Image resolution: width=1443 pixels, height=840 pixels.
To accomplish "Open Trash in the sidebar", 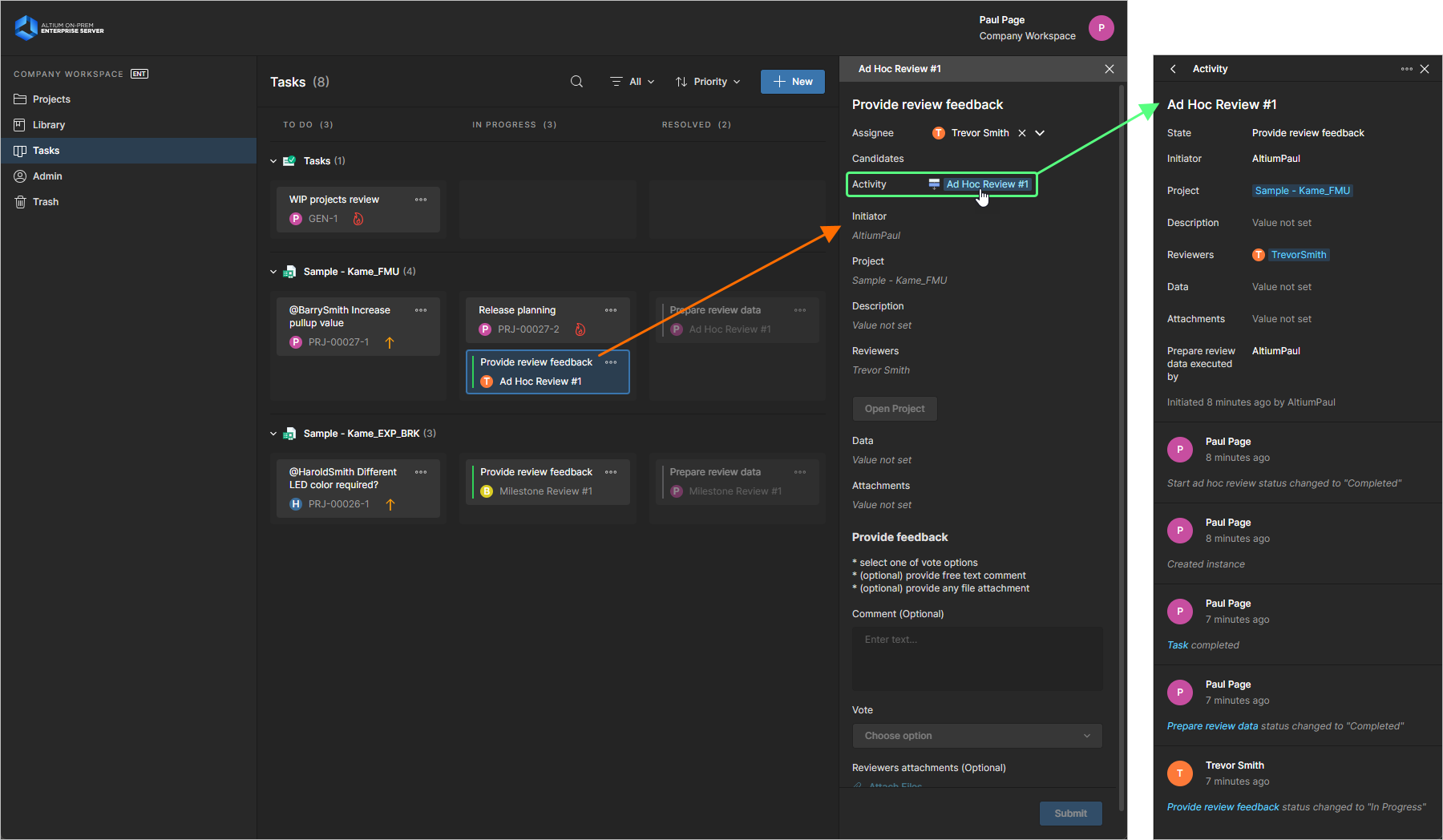I will pyautogui.click(x=46, y=202).
